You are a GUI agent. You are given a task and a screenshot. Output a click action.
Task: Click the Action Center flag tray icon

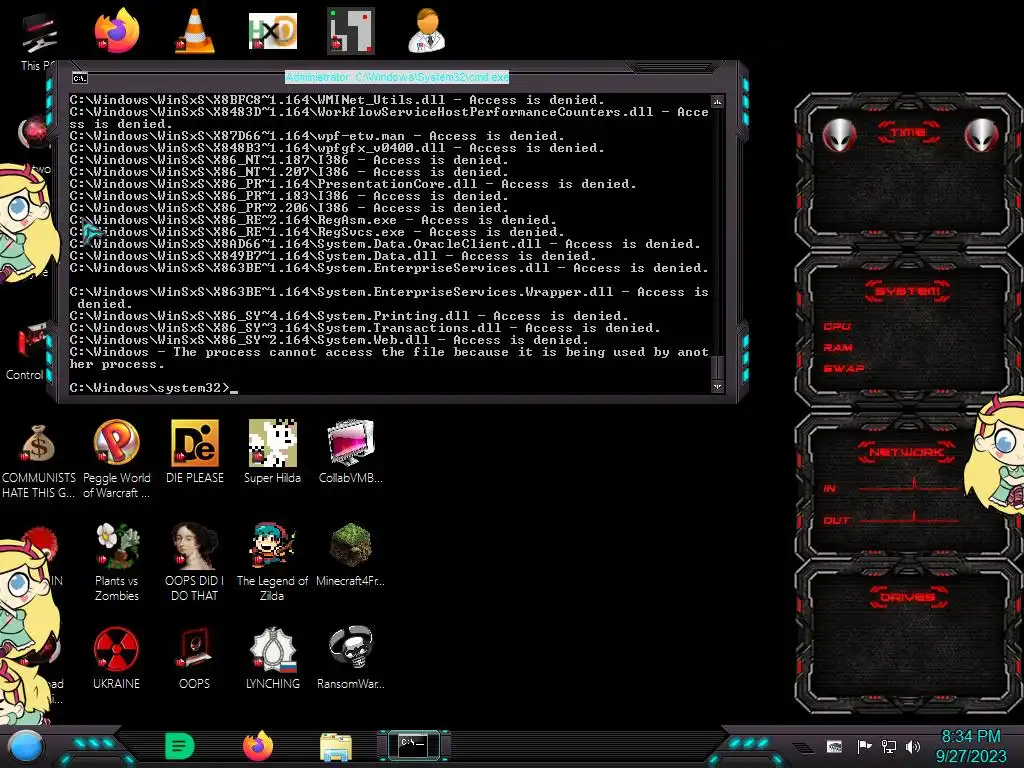click(x=864, y=746)
